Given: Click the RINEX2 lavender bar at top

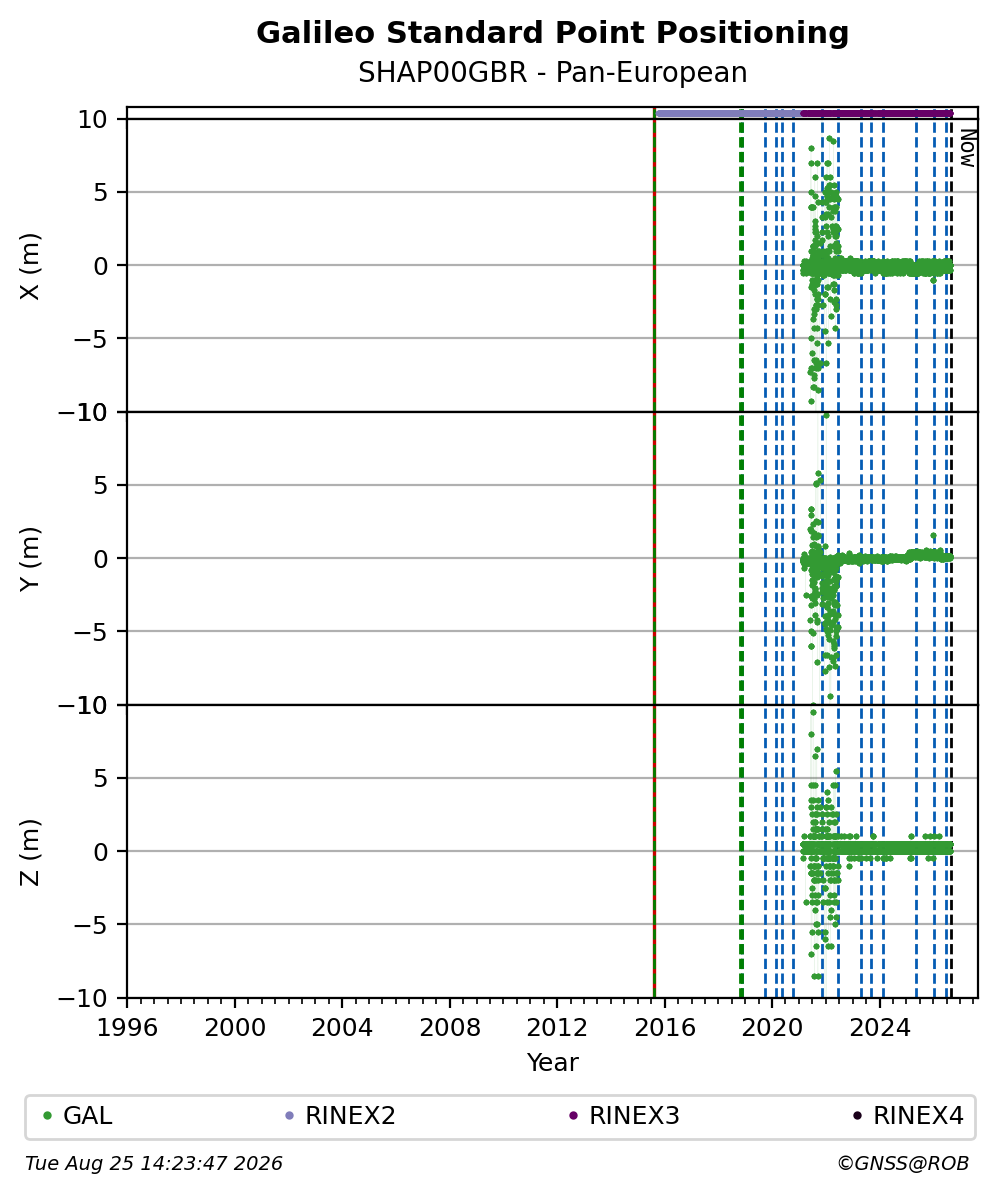Looking at the screenshot, I should (727, 113).
